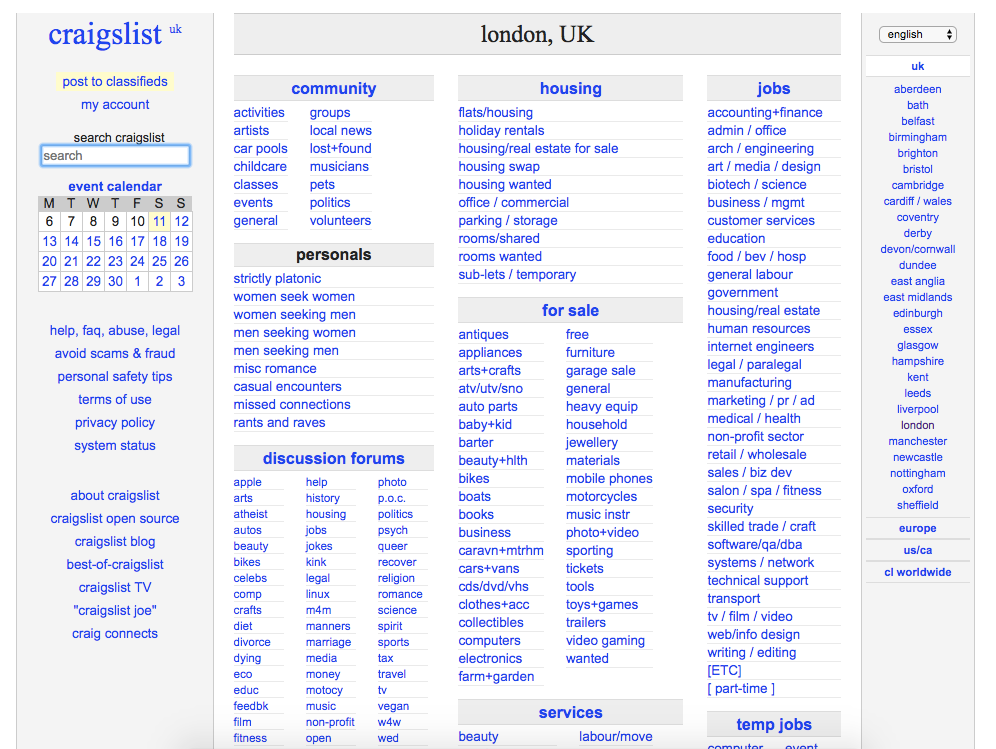The width and height of the screenshot is (996, 749).
Task: Open mobile phones for sale
Action: pyautogui.click(x=609, y=478)
